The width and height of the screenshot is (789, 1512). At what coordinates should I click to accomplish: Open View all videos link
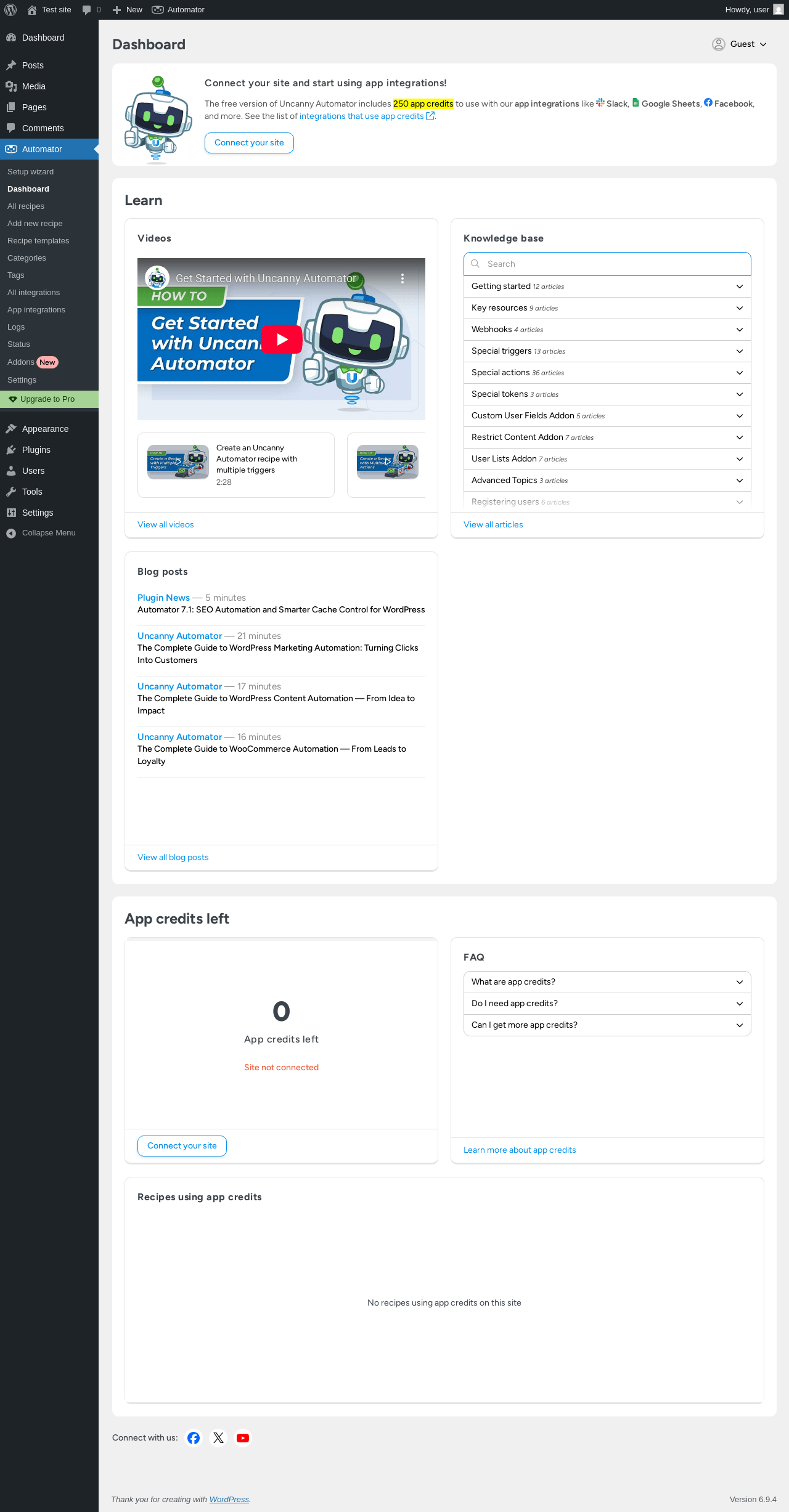(x=166, y=525)
